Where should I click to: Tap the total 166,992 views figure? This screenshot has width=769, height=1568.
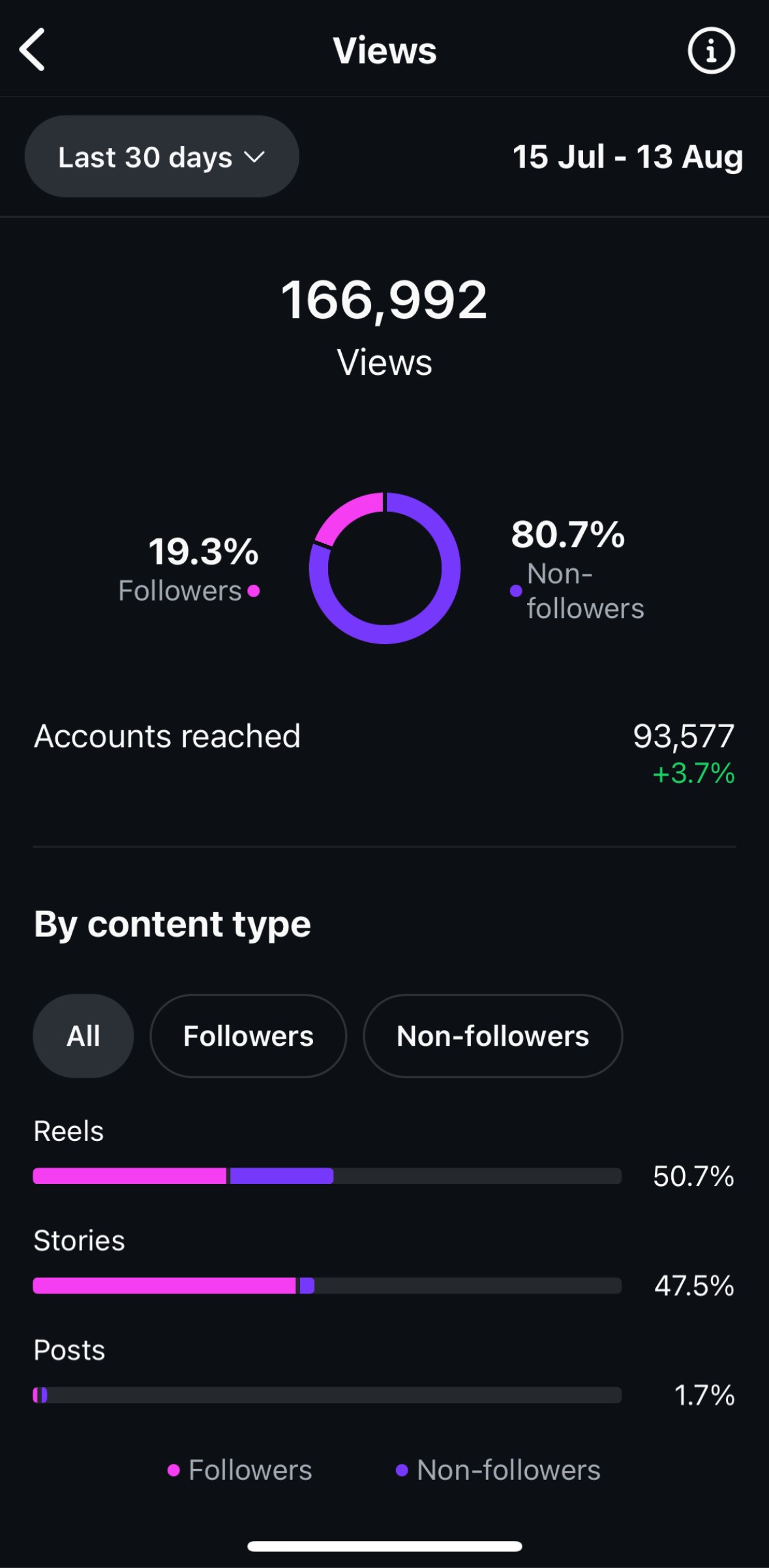(384, 300)
